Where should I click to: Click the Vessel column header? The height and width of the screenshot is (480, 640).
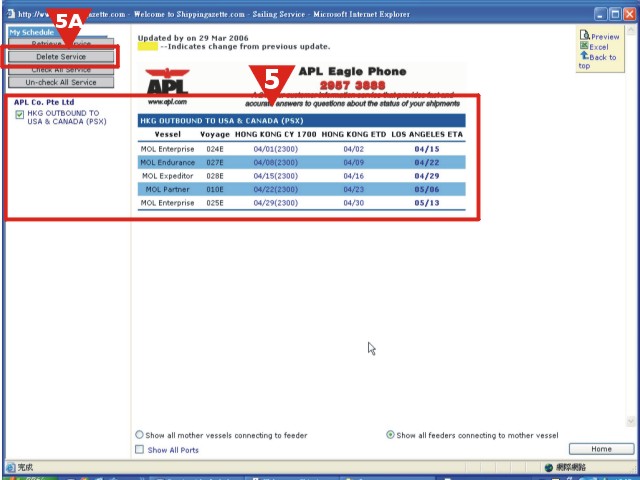click(167, 134)
